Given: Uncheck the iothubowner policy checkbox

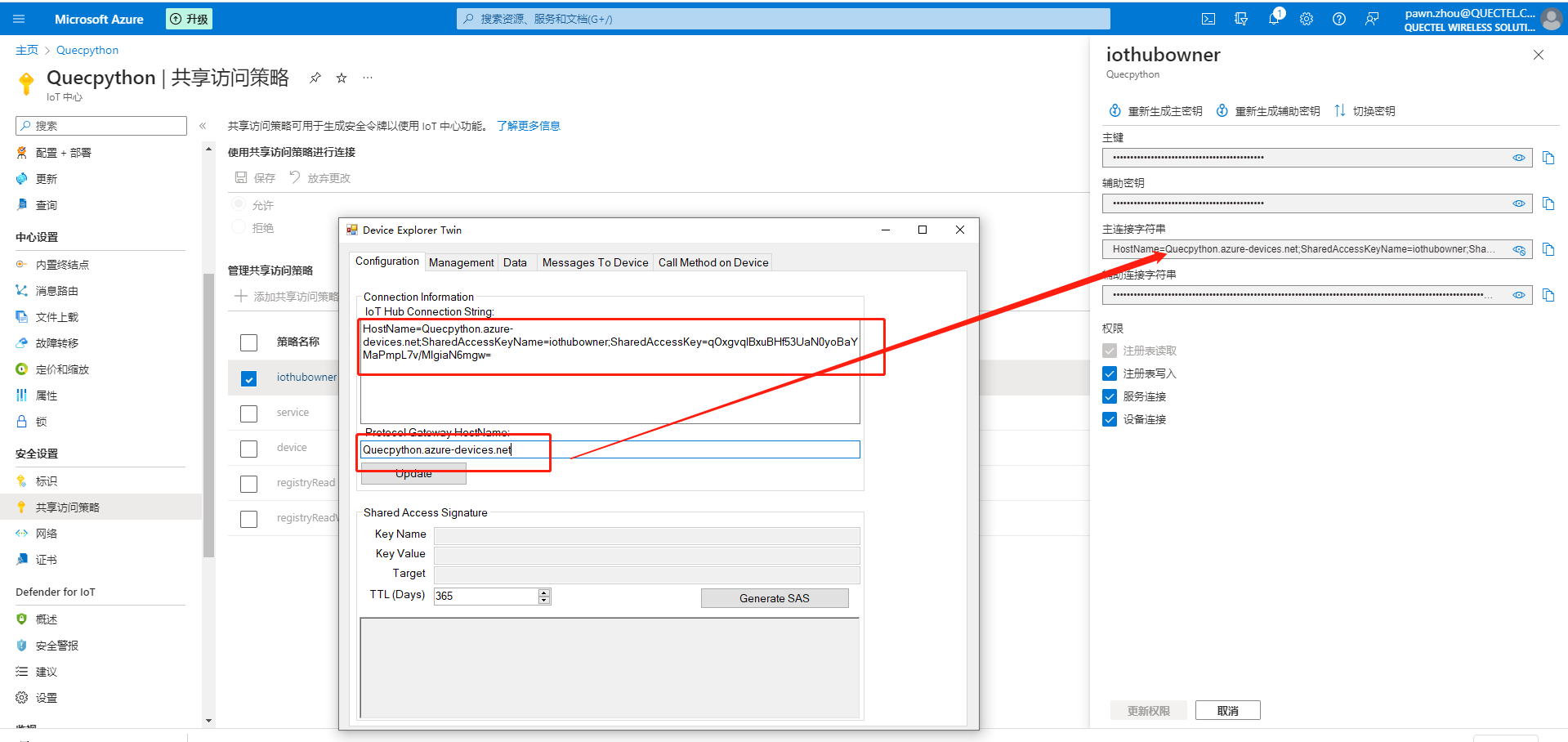Looking at the screenshot, I should point(249,378).
